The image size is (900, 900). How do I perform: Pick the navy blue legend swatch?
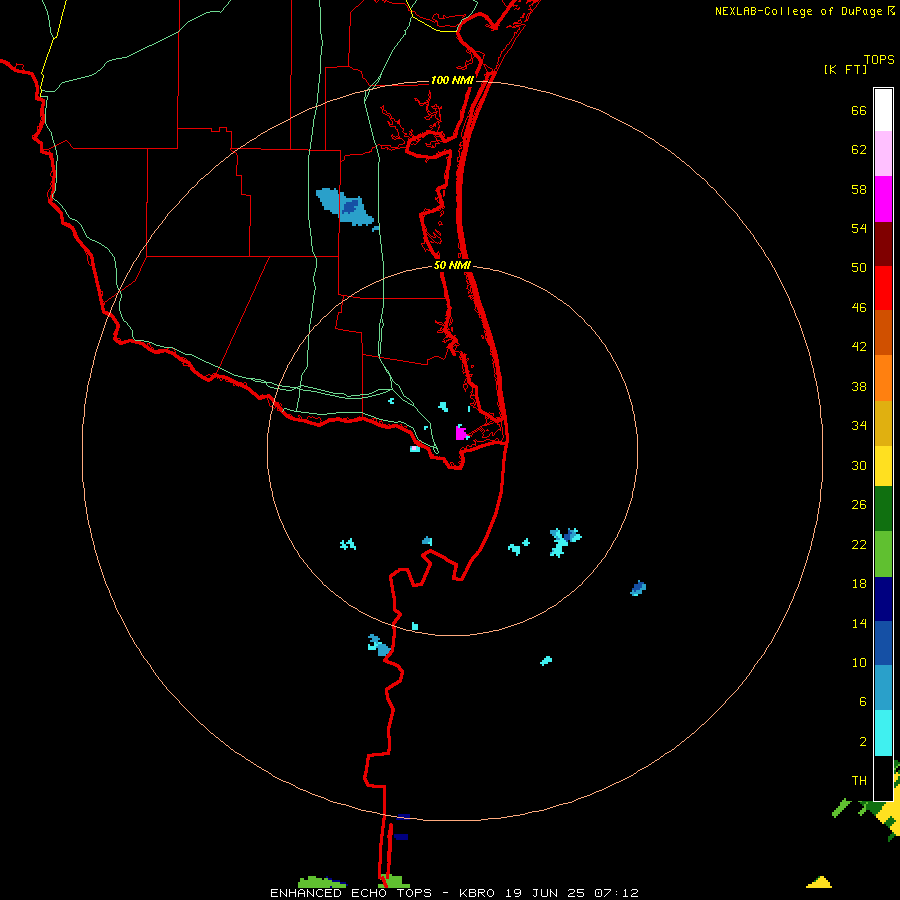click(x=883, y=599)
